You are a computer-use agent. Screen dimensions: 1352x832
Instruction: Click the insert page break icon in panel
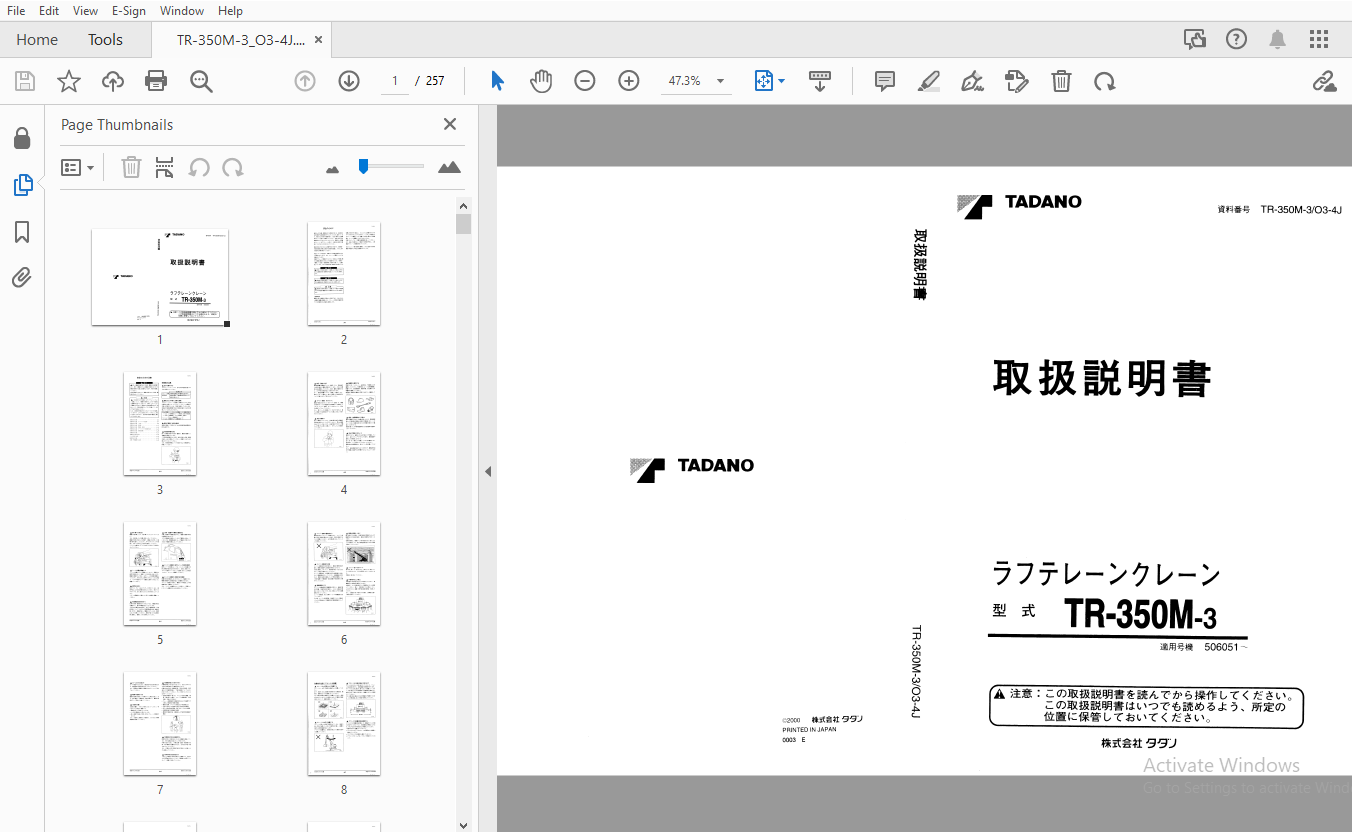point(165,167)
